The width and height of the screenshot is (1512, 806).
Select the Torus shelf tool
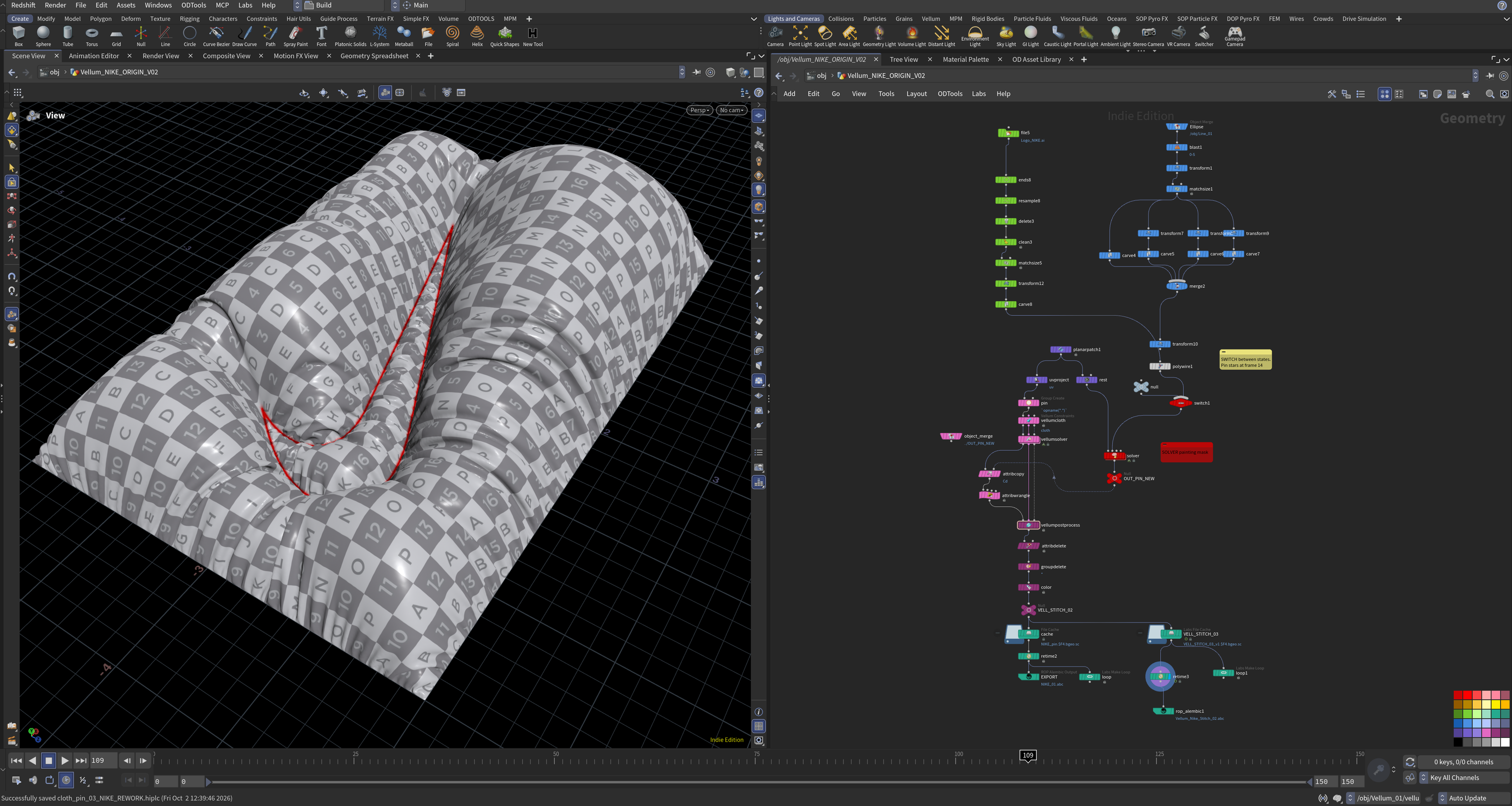click(x=92, y=36)
